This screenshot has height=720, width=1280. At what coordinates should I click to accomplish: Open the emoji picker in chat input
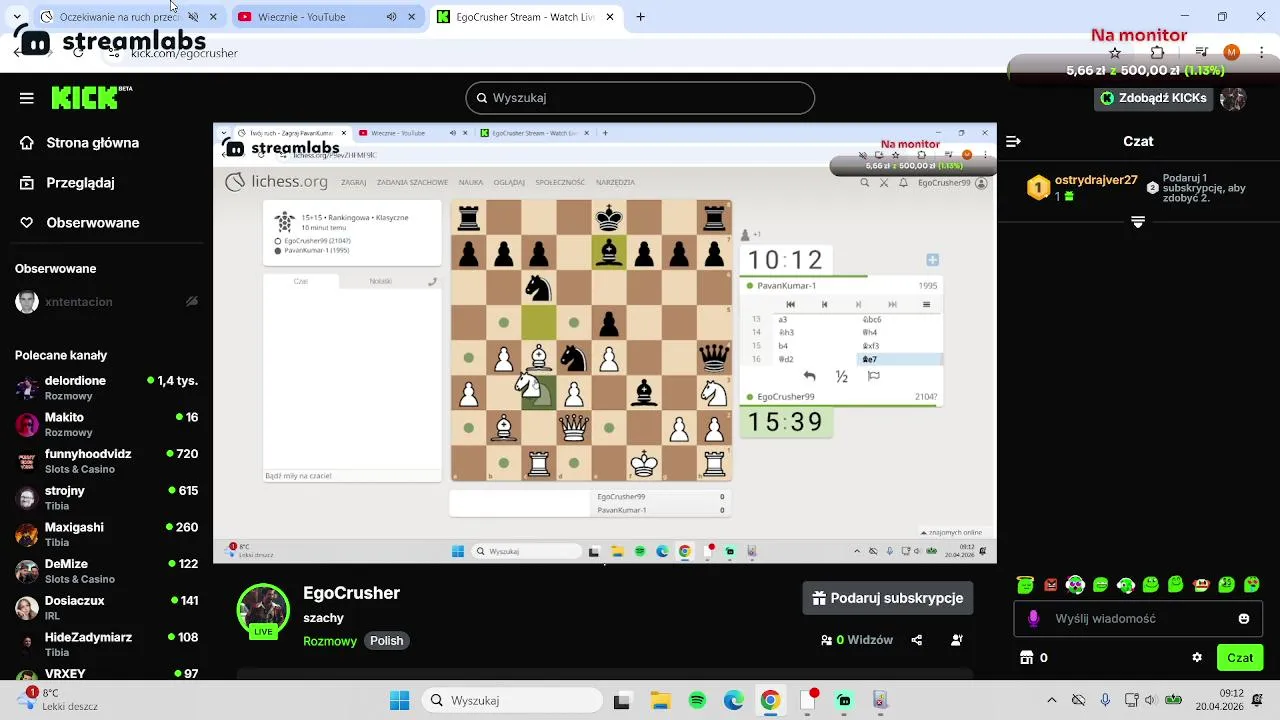tap(1244, 619)
